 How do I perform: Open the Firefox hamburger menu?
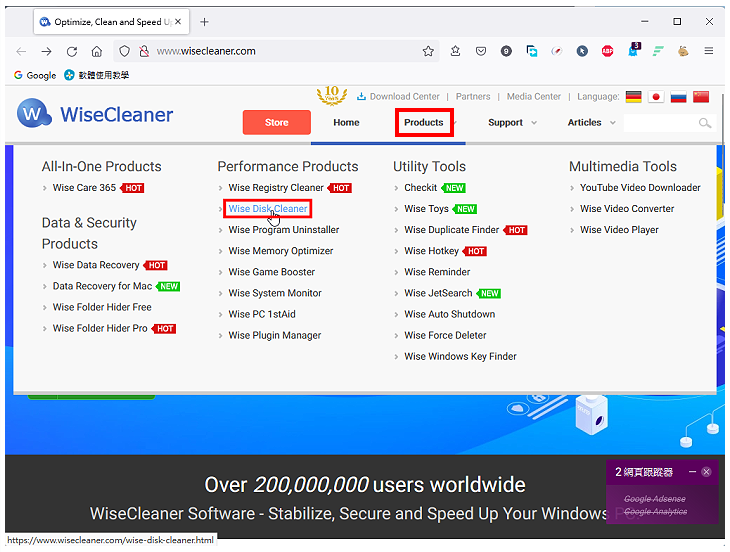[709, 51]
